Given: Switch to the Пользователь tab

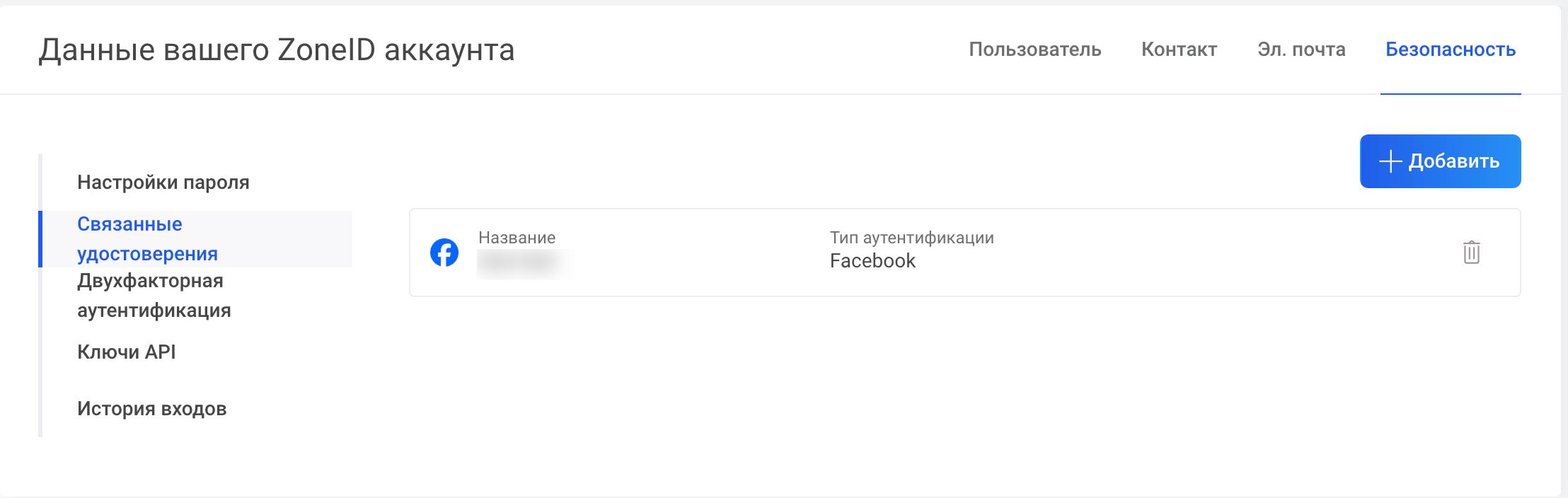Looking at the screenshot, I should tap(1034, 50).
